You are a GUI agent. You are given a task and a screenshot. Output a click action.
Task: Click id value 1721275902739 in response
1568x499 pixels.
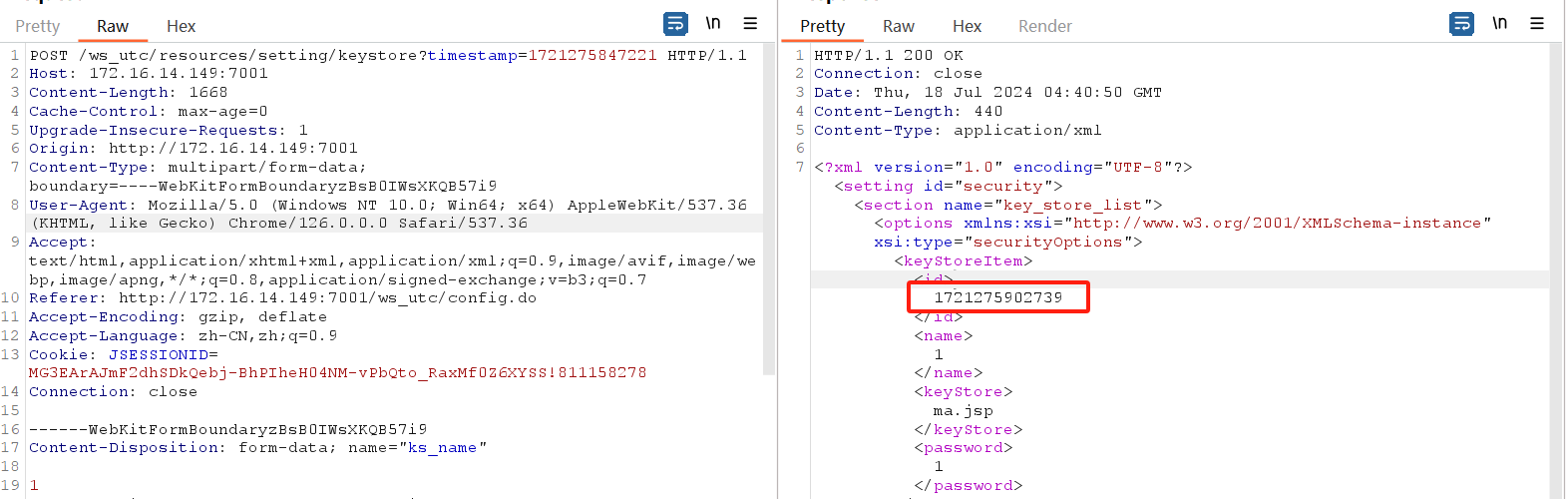tap(998, 297)
